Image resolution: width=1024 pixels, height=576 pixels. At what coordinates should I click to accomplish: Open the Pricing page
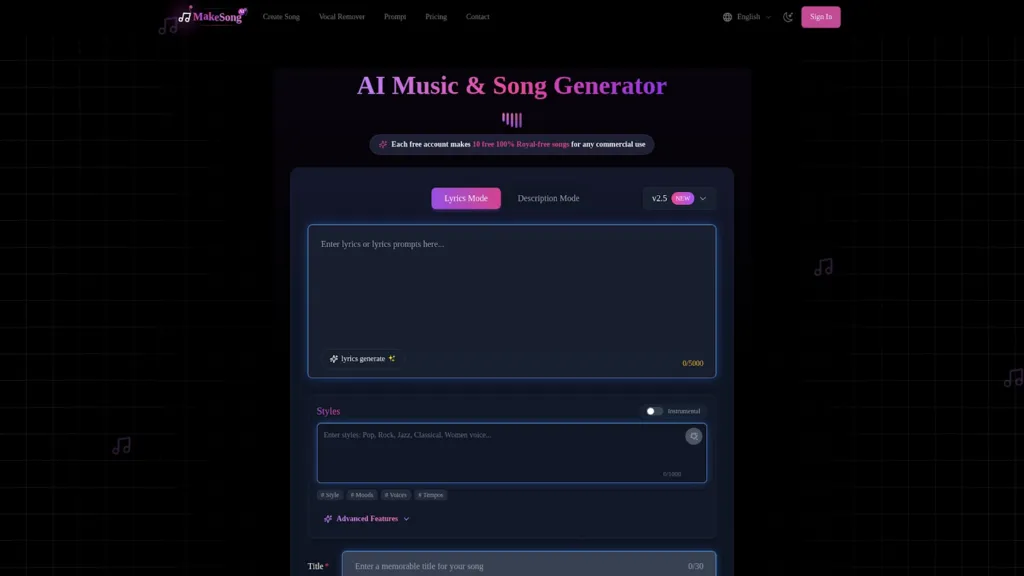pyautogui.click(x=436, y=17)
